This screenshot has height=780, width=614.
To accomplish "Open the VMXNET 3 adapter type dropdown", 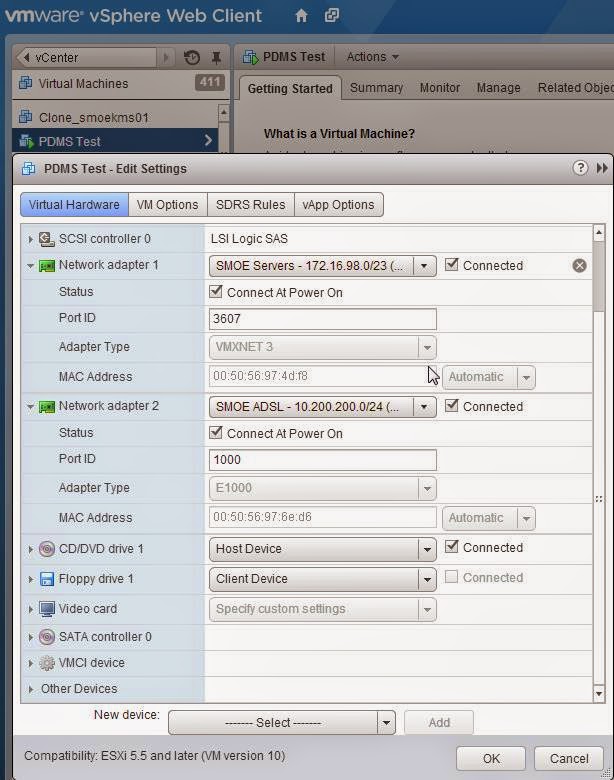I will click(x=322, y=347).
